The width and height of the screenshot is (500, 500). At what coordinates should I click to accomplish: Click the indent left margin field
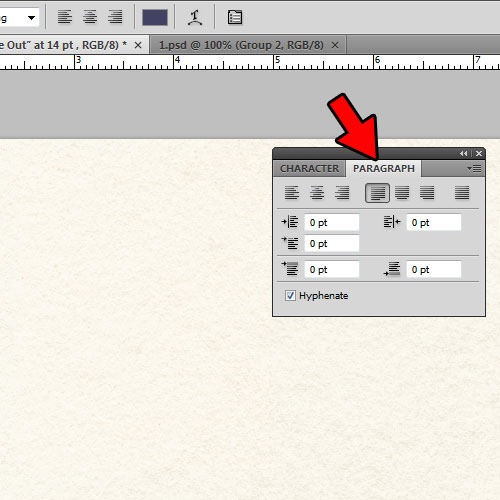click(x=332, y=222)
